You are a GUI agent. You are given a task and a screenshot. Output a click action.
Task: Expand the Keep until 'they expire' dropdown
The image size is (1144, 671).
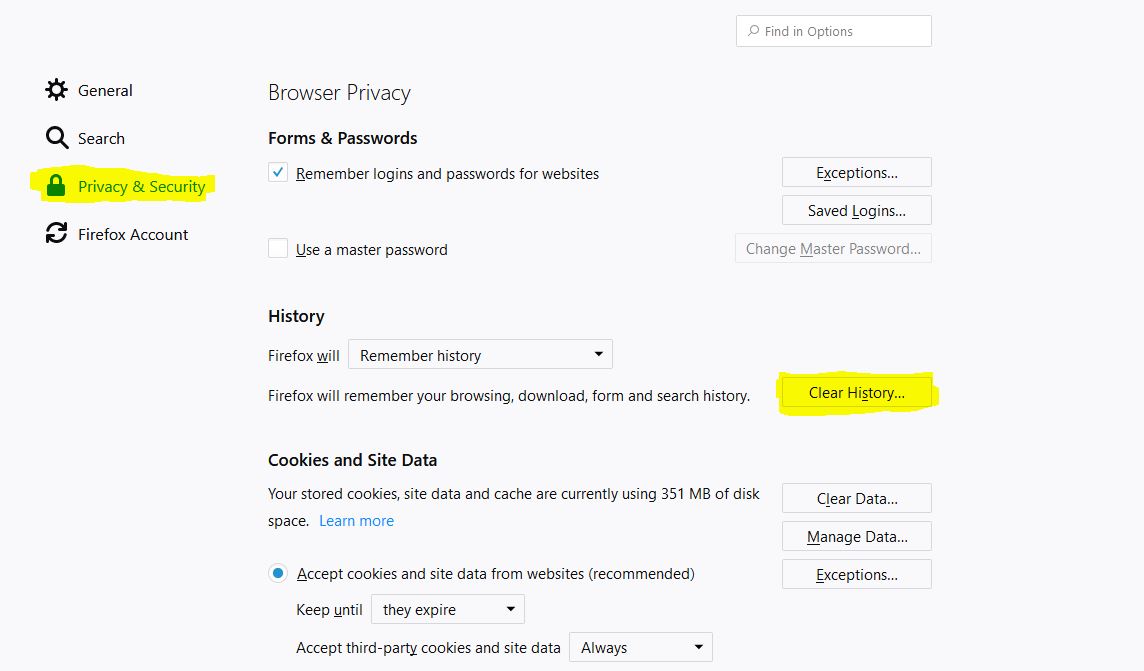447,609
